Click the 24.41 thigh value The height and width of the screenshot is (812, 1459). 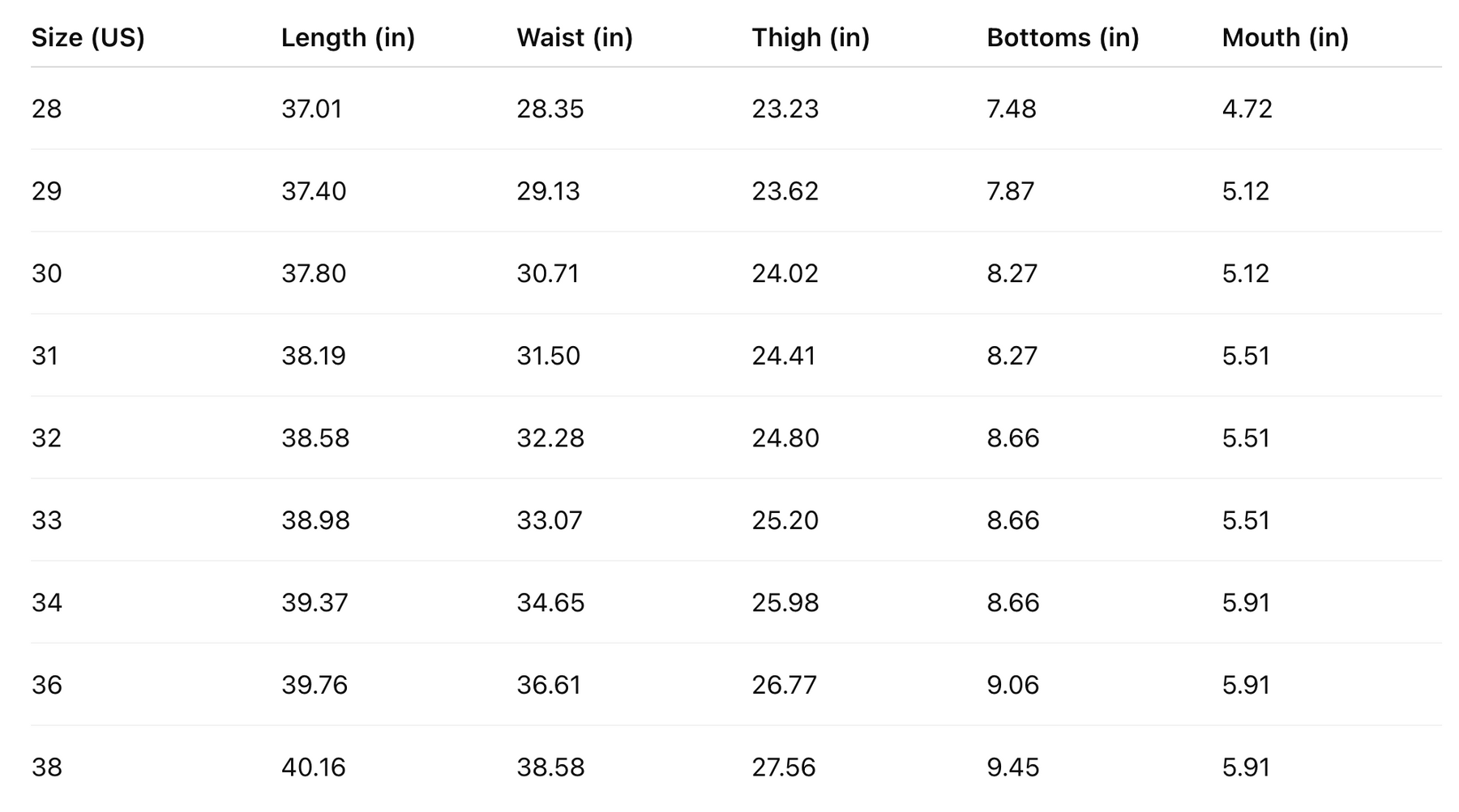[783, 356]
